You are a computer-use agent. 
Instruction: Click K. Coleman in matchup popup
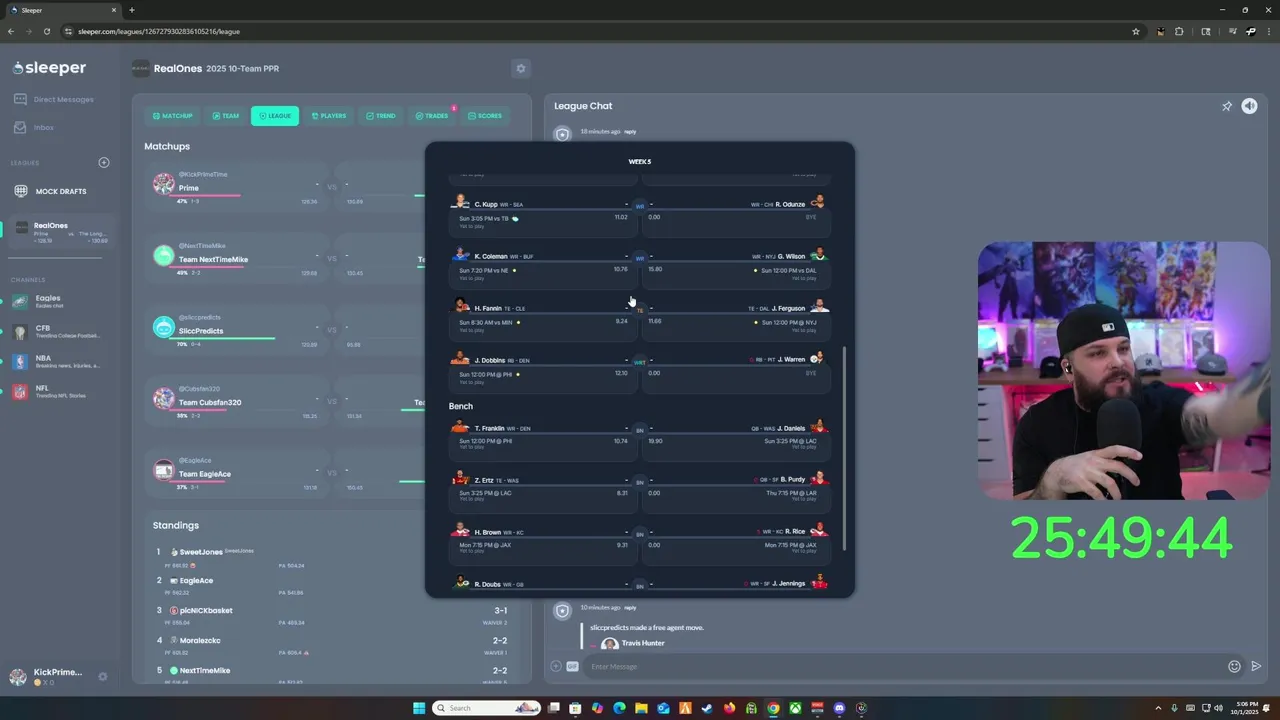[x=491, y=256]
